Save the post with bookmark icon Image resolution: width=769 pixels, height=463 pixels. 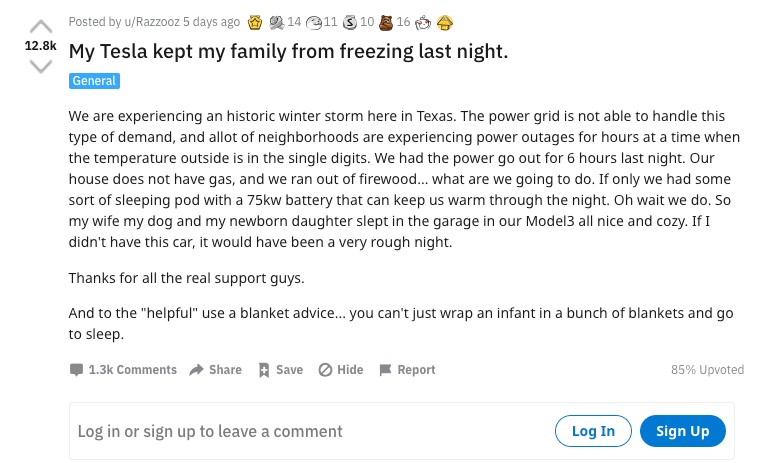[x=280, y=369]
